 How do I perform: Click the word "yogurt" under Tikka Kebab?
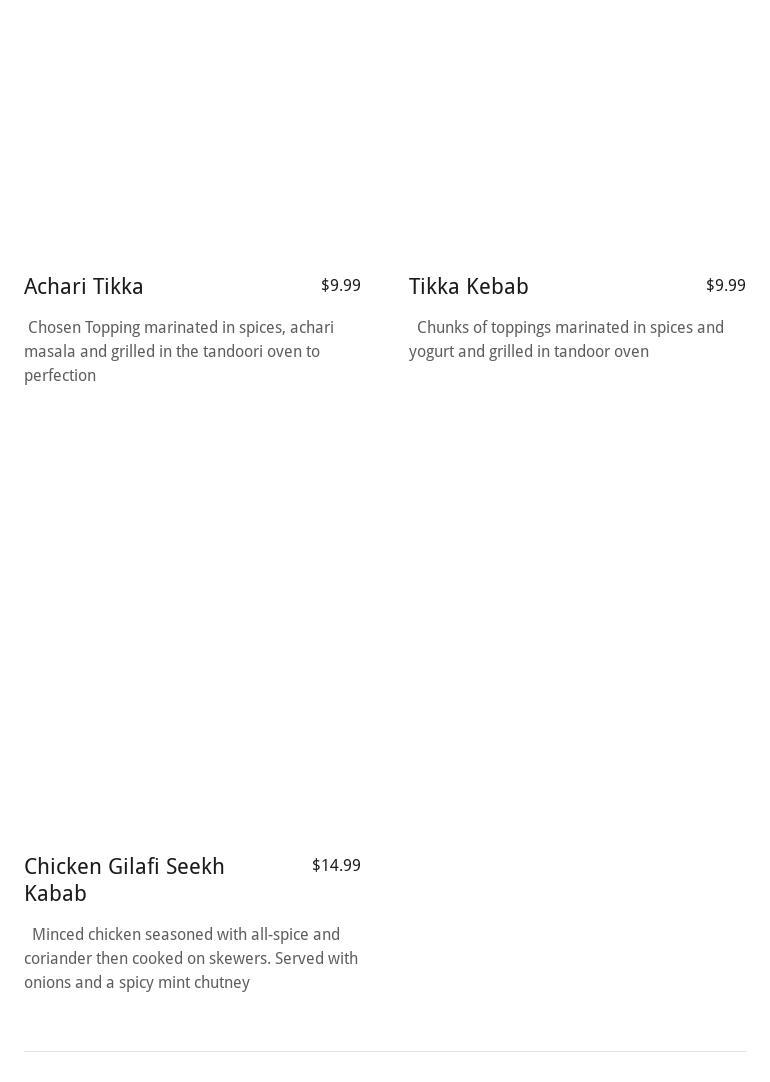pos(431,352)
